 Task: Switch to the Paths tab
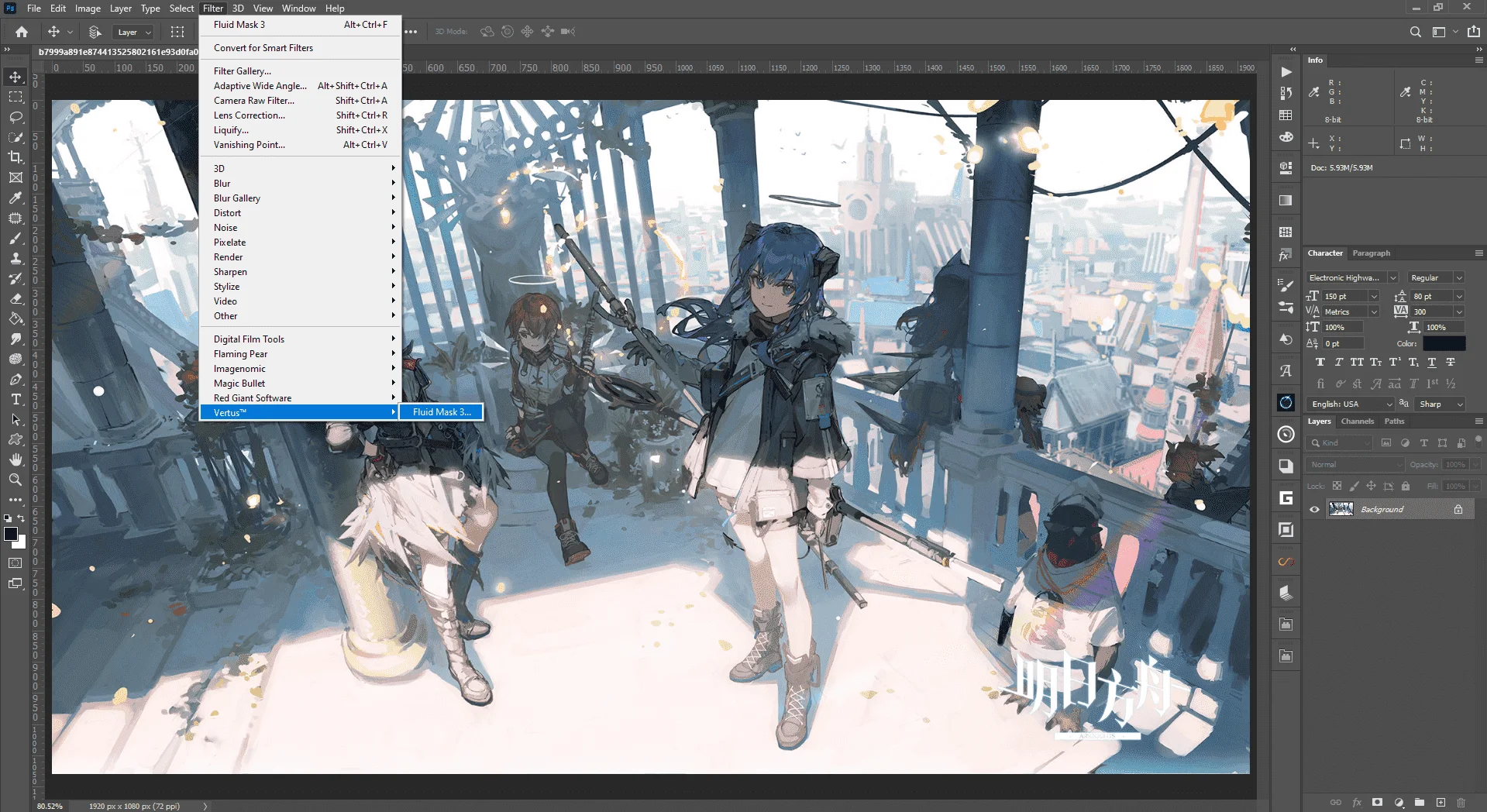click(x=1395, y=421)
